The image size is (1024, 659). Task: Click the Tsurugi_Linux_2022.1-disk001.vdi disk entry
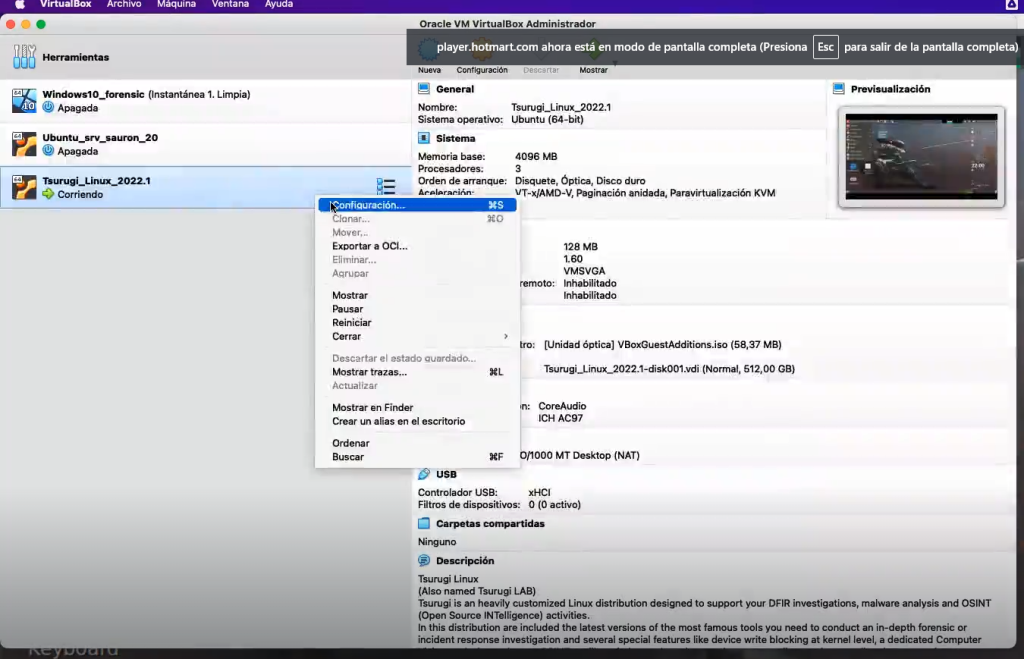669,369
